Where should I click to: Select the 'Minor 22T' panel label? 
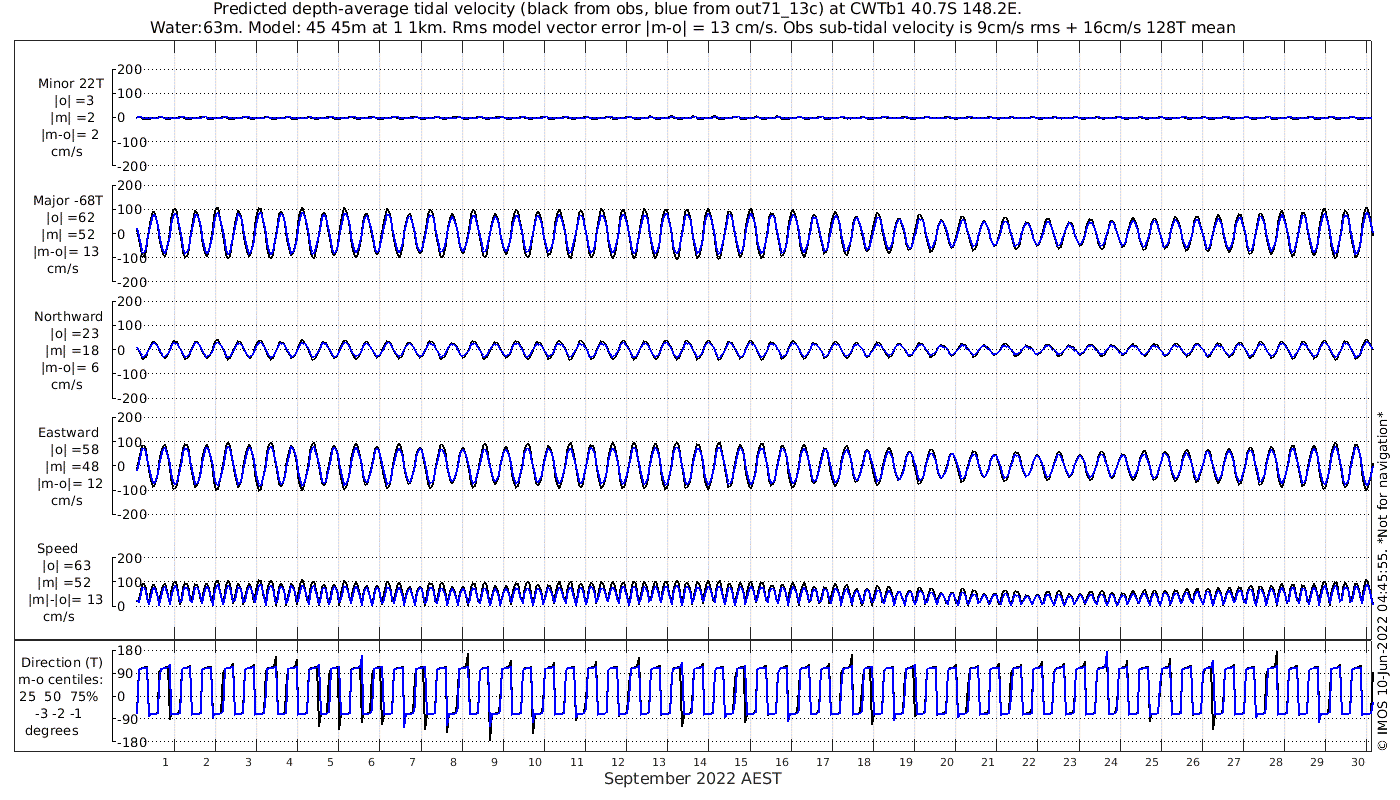[70, 84]
